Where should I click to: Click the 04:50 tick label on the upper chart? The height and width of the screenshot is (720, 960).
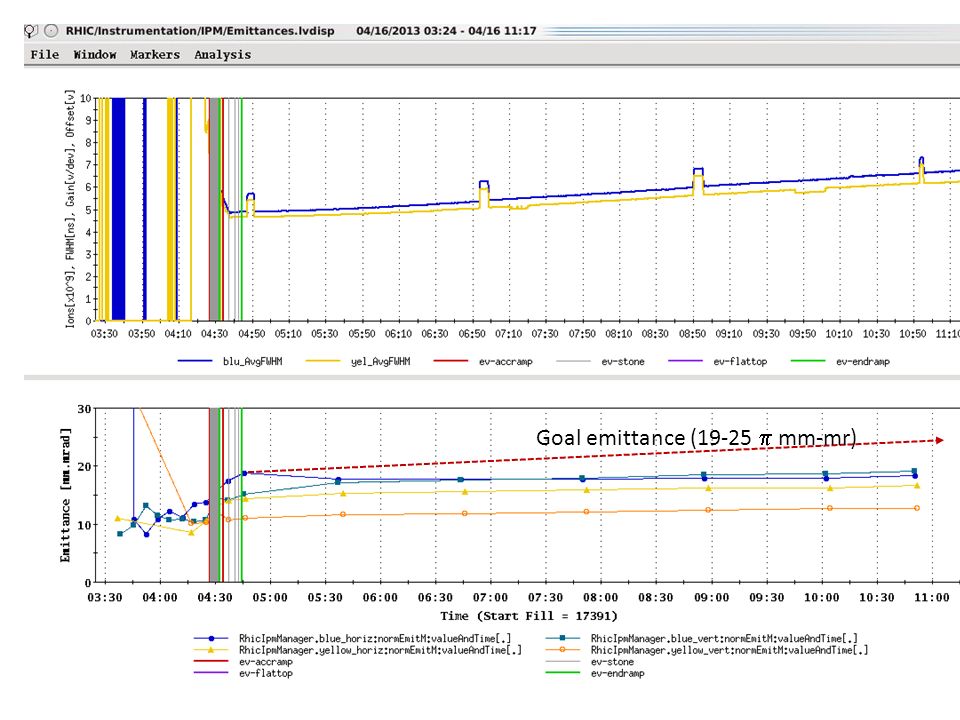(251, 334)
